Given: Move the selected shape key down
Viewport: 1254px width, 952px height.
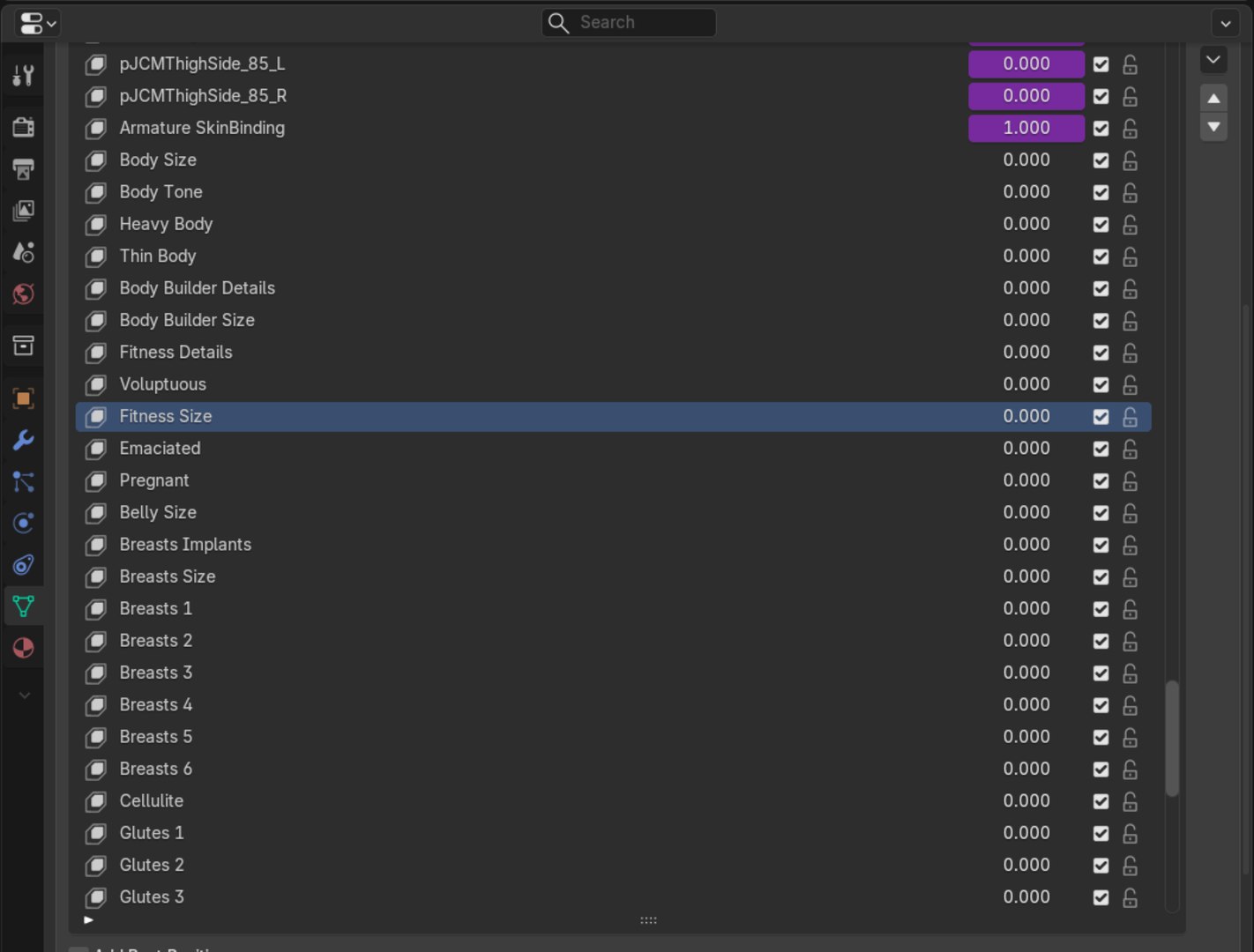Looking at the screenshot, I should (x=1213, y=127).
